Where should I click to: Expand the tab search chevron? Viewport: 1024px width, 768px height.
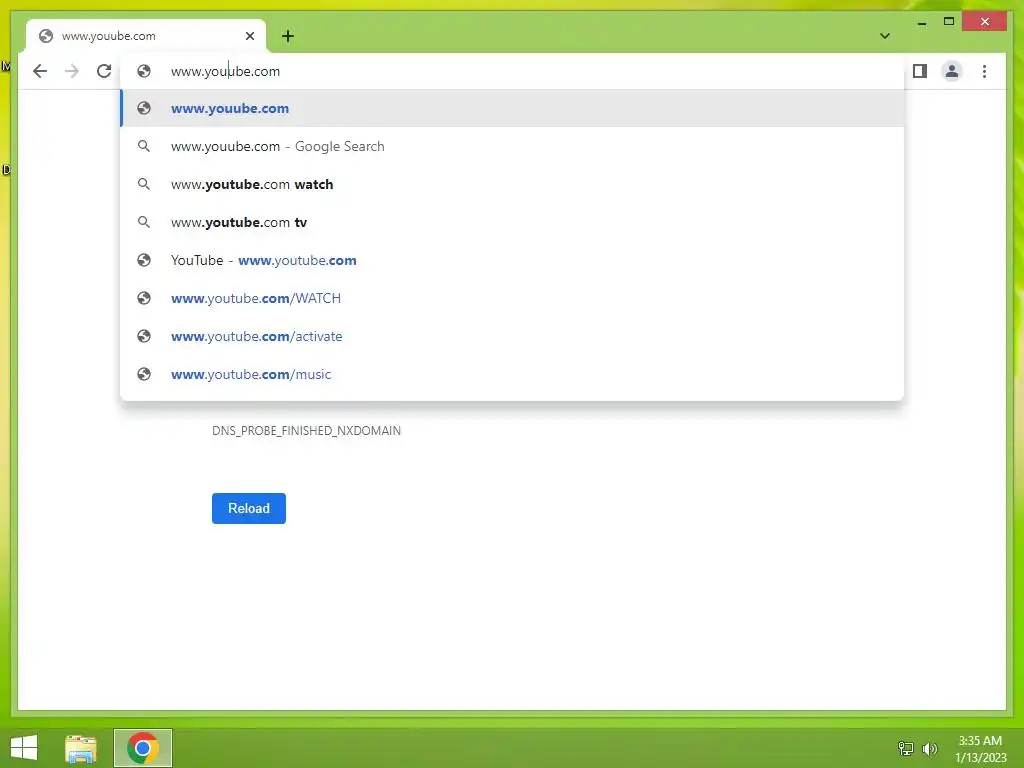[885, 36]
